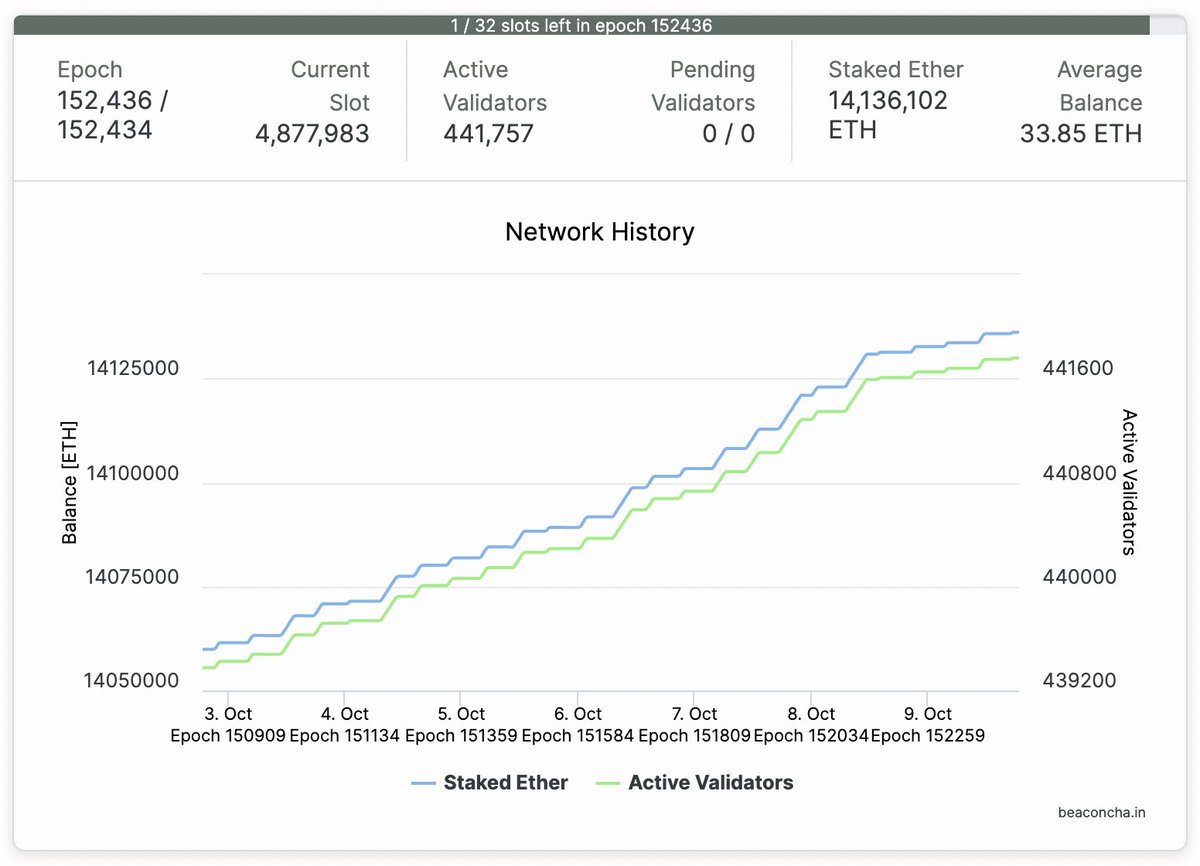
Task: Select the 3. Oct Epoch 150909 axis tick
Action: (x=228, y=725)
